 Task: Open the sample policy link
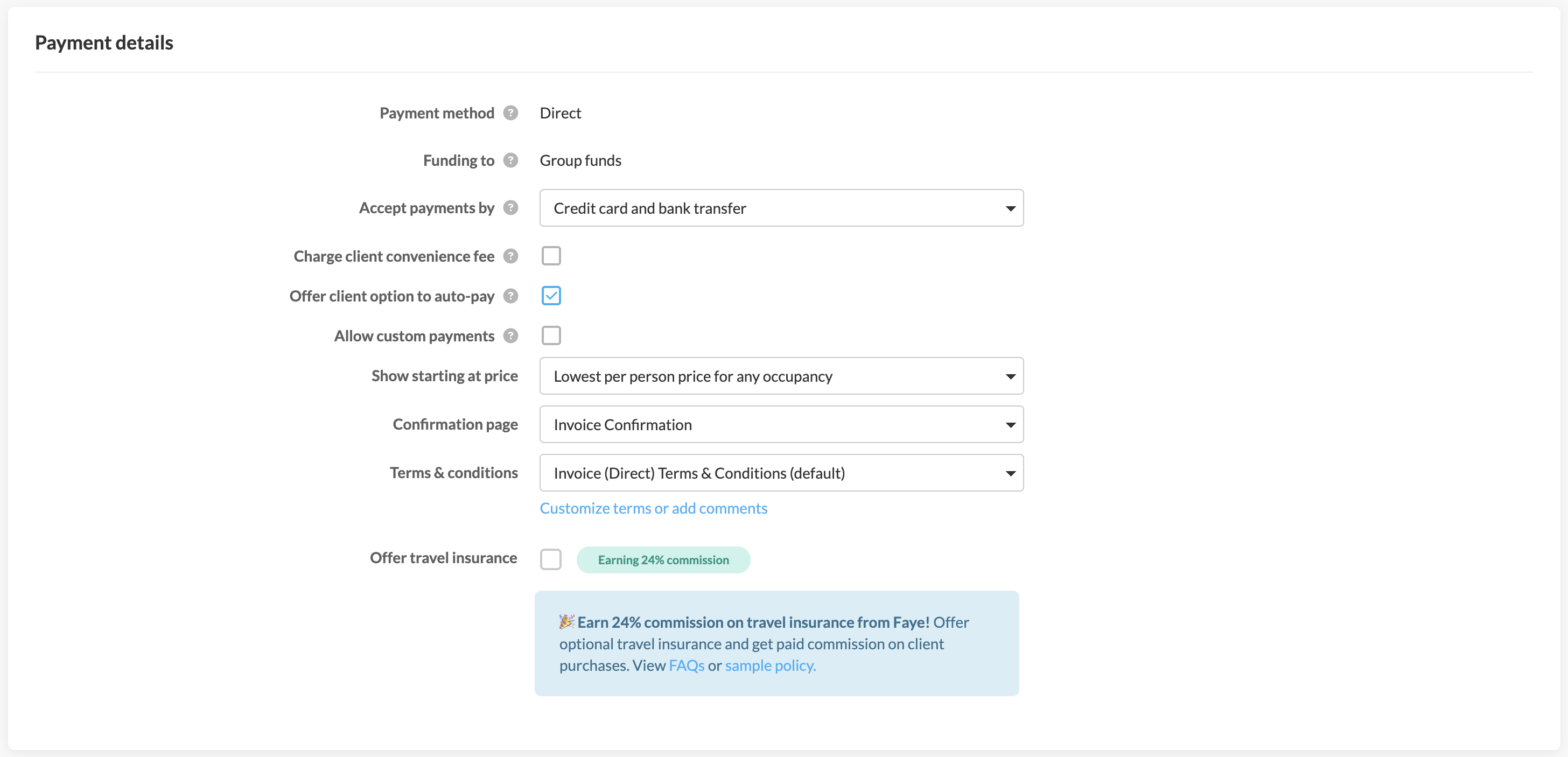tap(769, 665)
